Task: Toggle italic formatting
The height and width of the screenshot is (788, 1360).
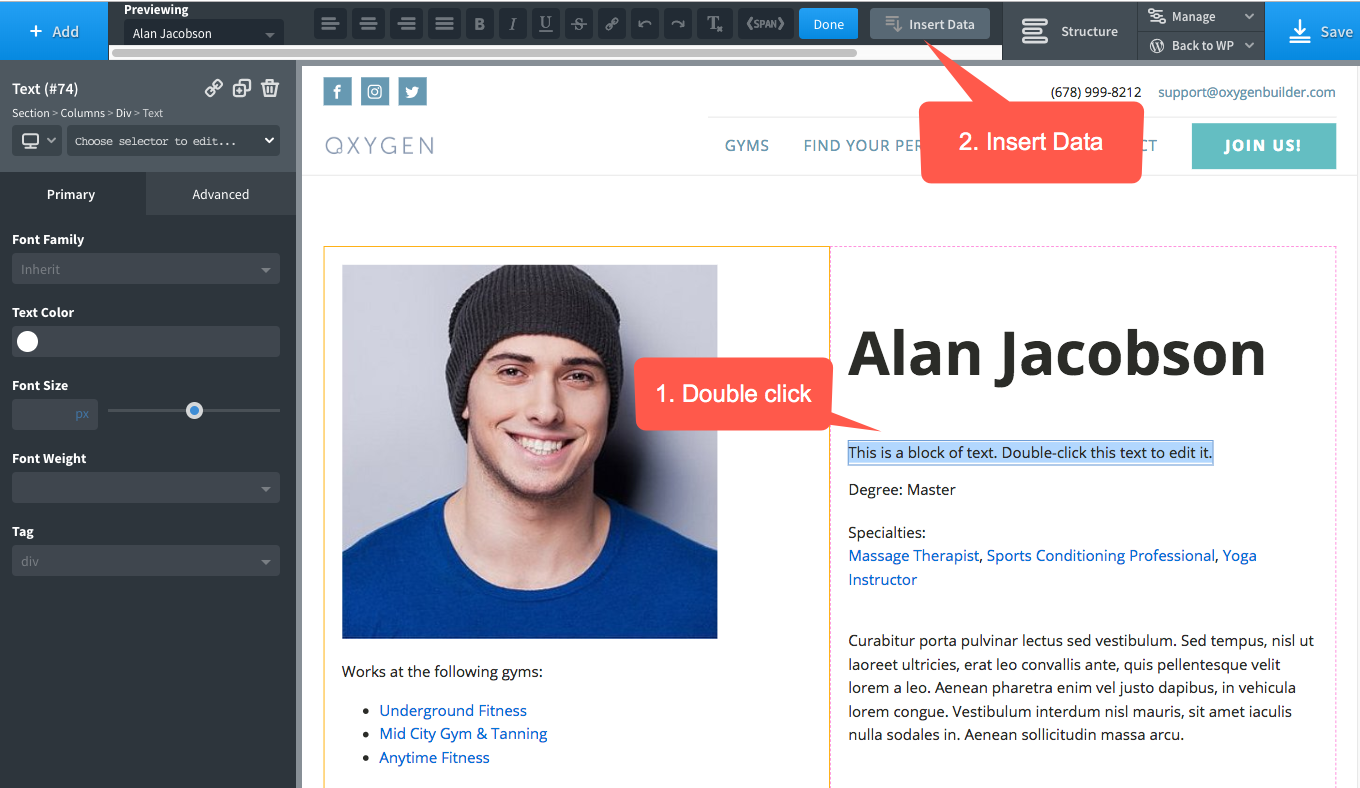Action: tap(512, 24)
